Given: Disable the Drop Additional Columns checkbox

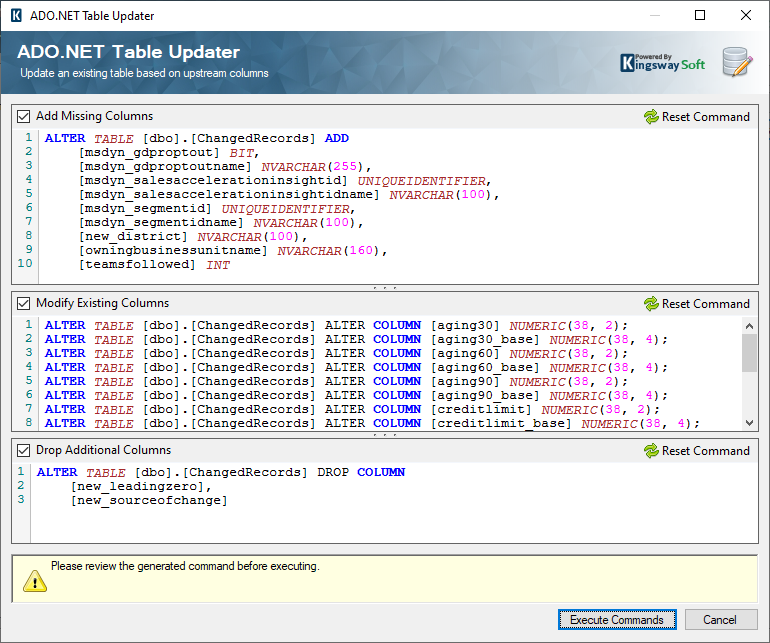Looking at the screenshot, I should tap(23, 450).
